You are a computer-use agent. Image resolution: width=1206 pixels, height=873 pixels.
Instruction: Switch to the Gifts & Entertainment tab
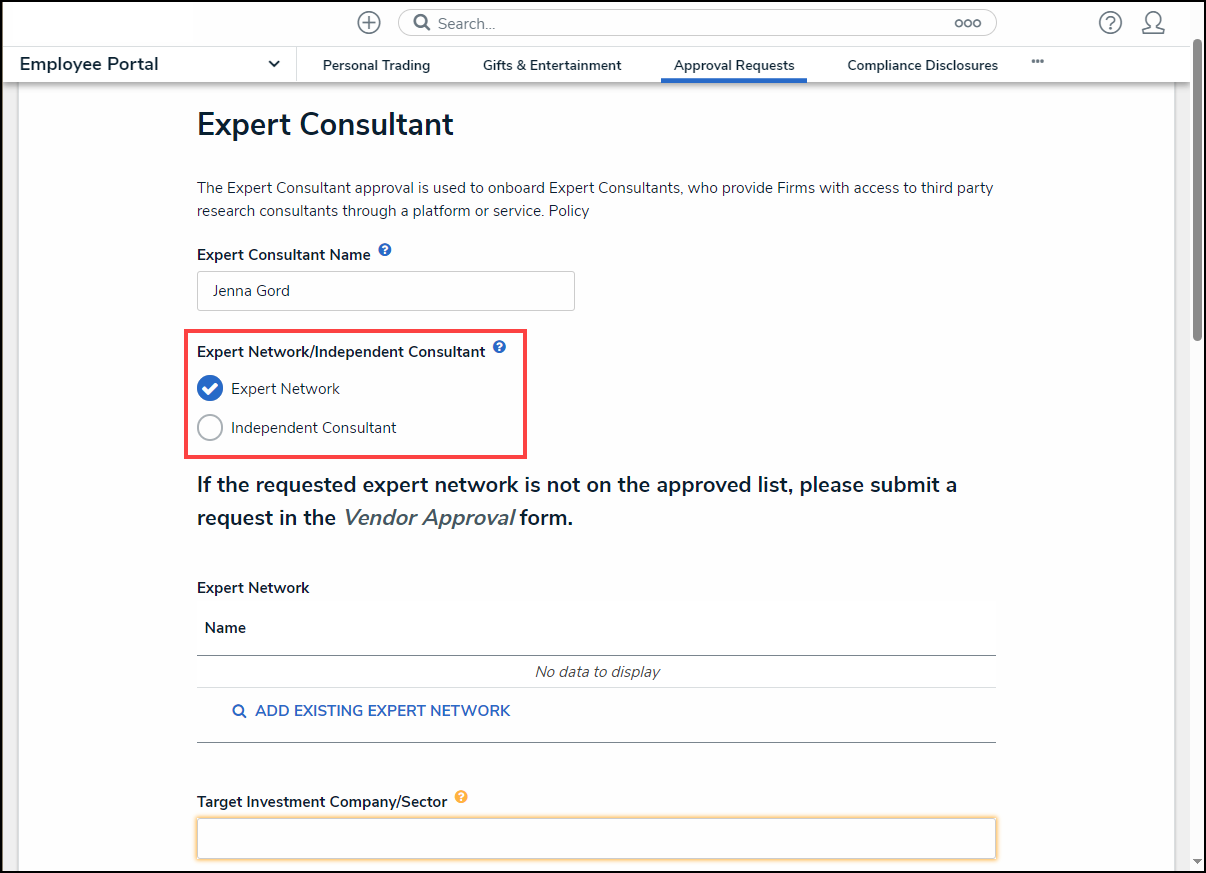(551, 64)
